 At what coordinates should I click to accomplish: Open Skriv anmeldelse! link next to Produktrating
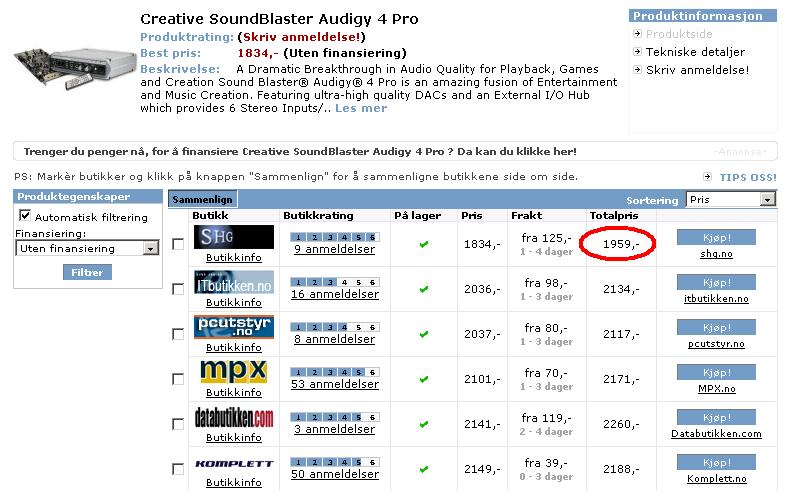click(x=301, y=37)
